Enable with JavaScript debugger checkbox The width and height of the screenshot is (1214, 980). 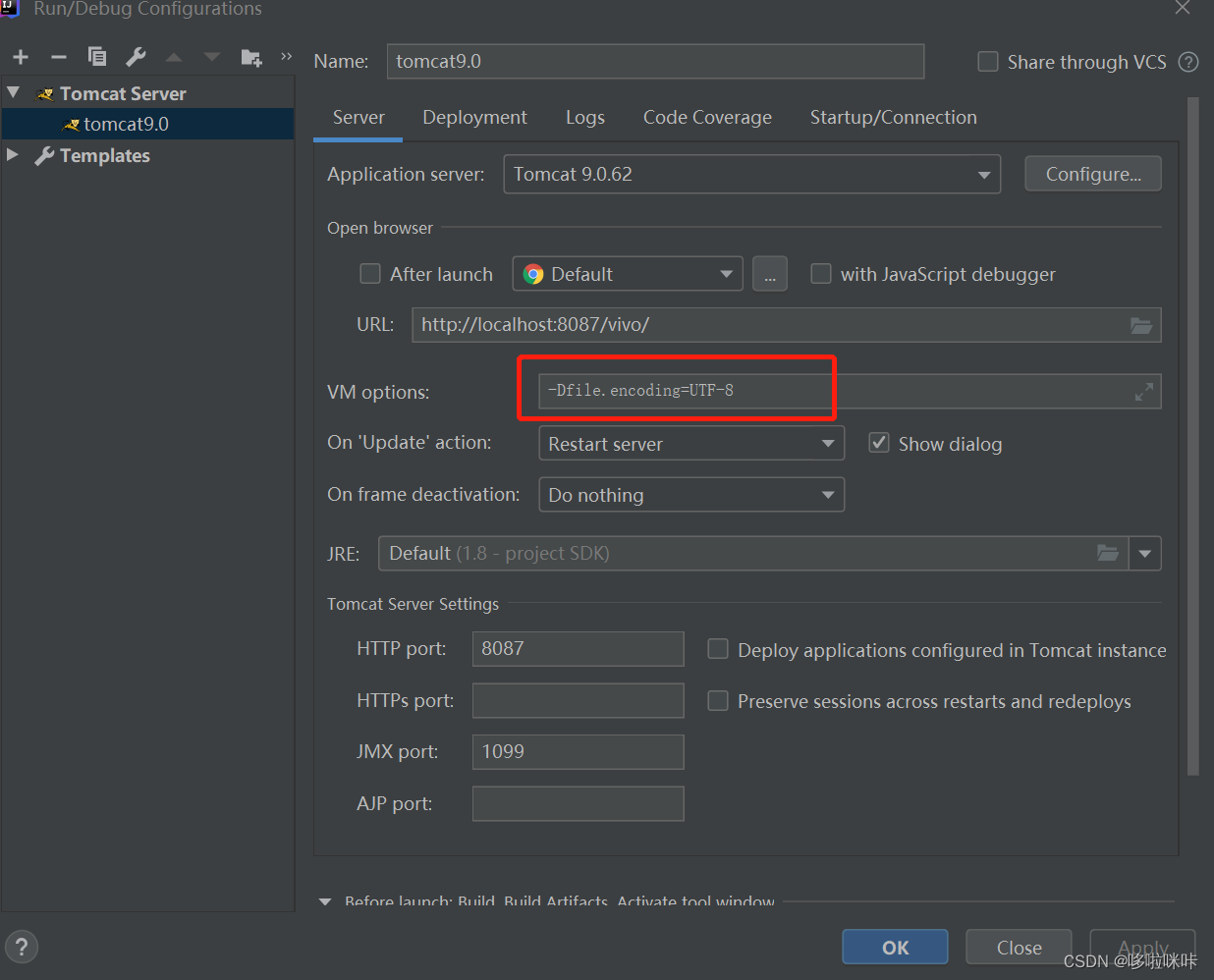(x=820, y=274)
